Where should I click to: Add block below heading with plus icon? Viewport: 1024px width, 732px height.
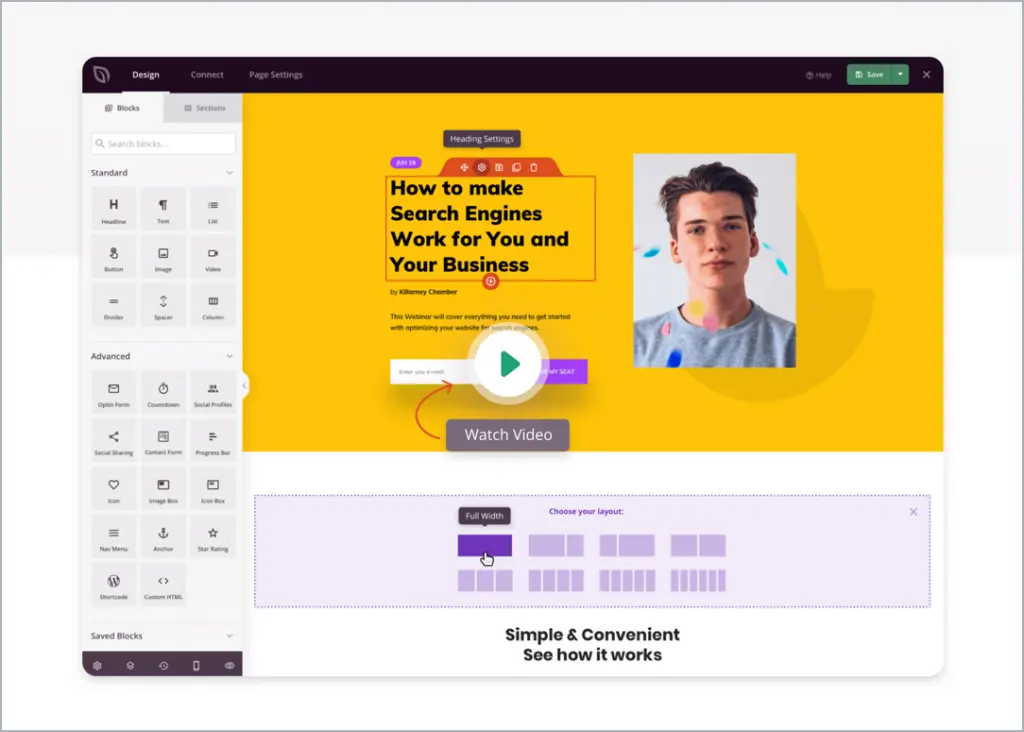[490, 281]
